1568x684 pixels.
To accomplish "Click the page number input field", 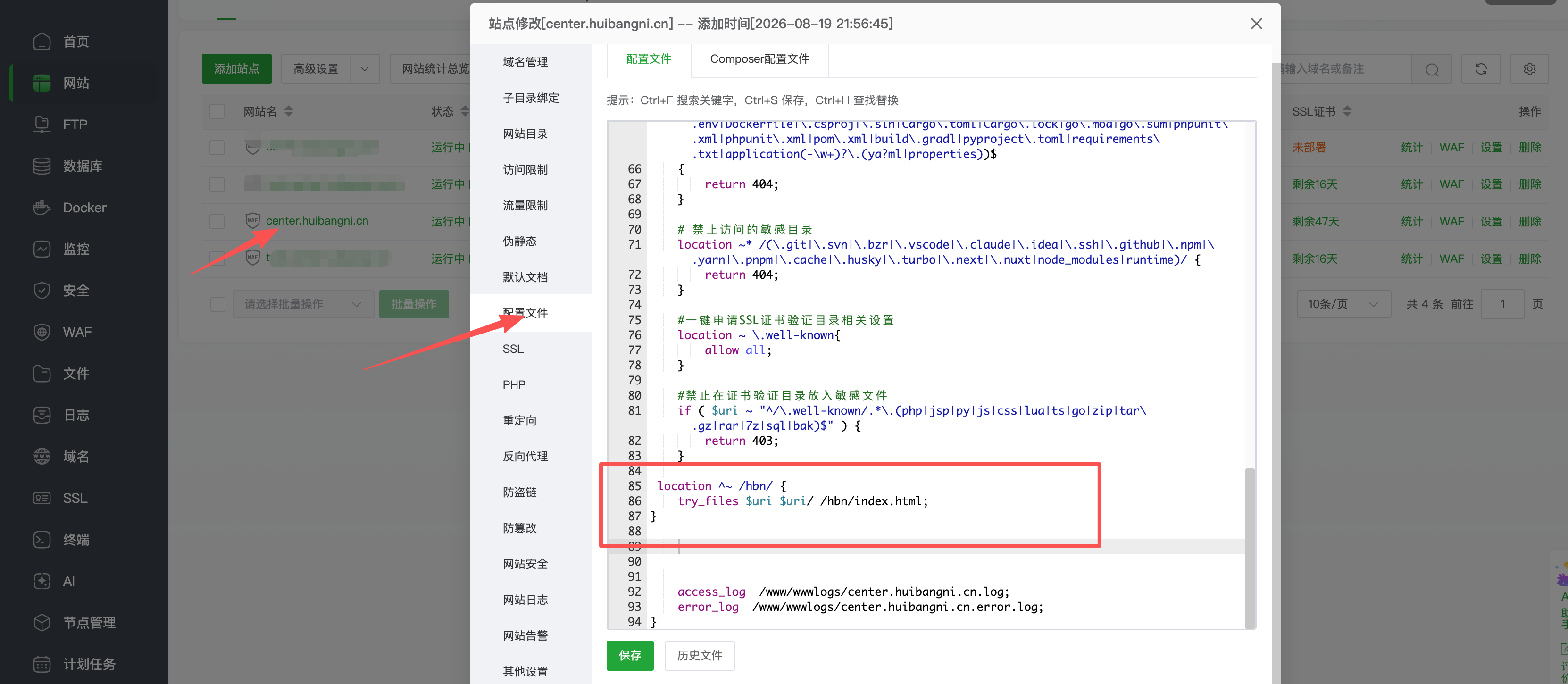I will pyautogui.click(x=1503, y=304).
